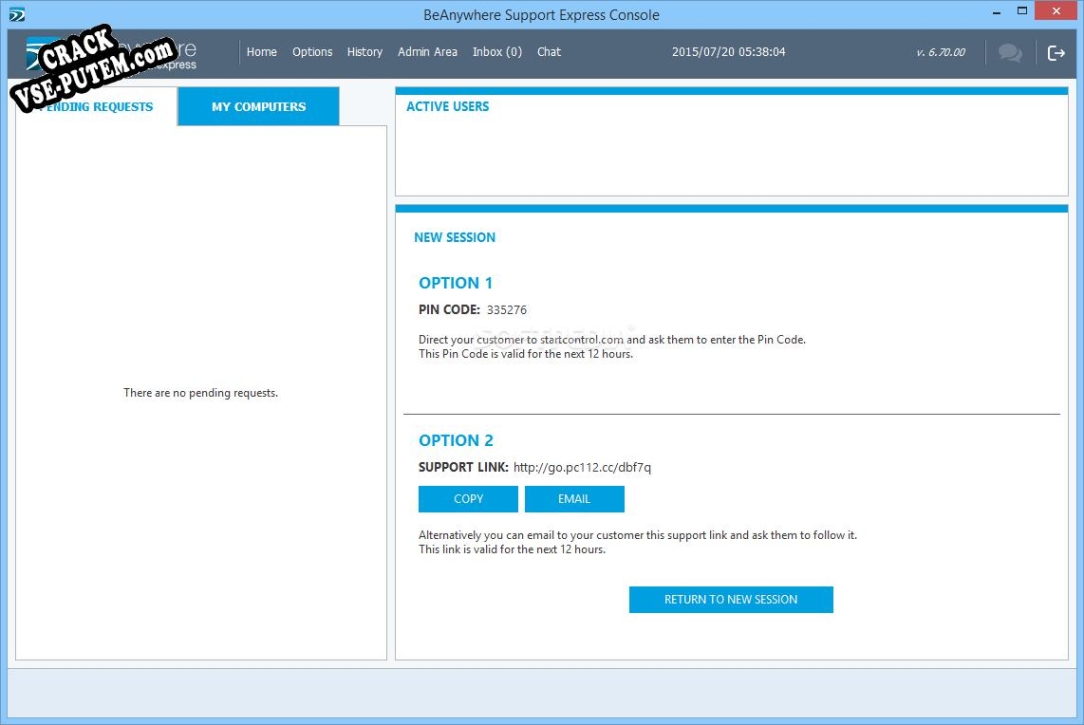This screenshot has height=725, width=1084.
Task: Close the Support Express Console window
Action: 1056,11
